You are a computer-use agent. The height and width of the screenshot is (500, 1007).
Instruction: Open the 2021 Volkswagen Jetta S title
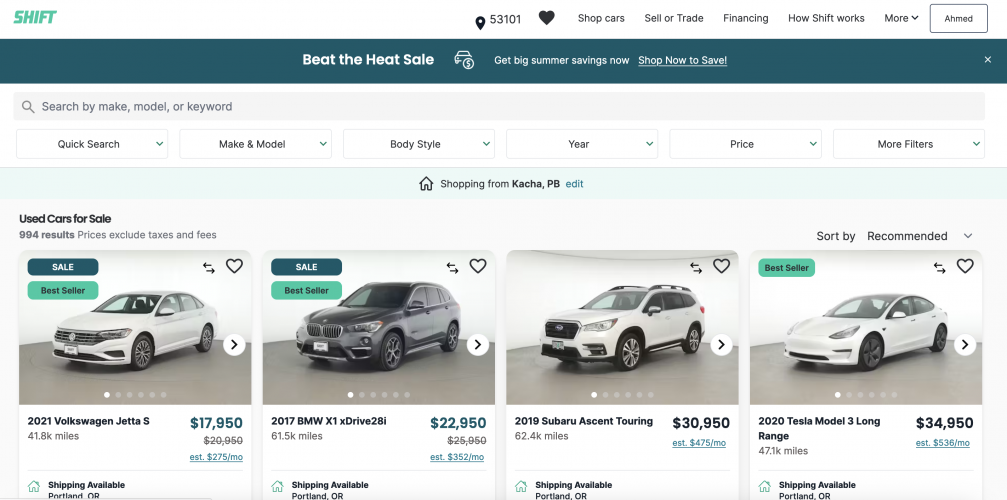[89, 421]
